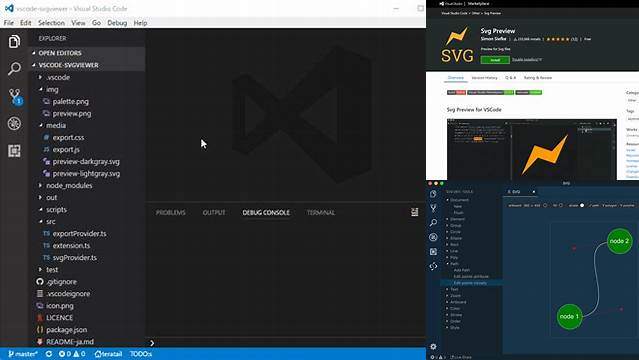This screenshot has height=360, width=639.
Task: Open publisher Simon Siefke link
Action: tap(494, 39)
